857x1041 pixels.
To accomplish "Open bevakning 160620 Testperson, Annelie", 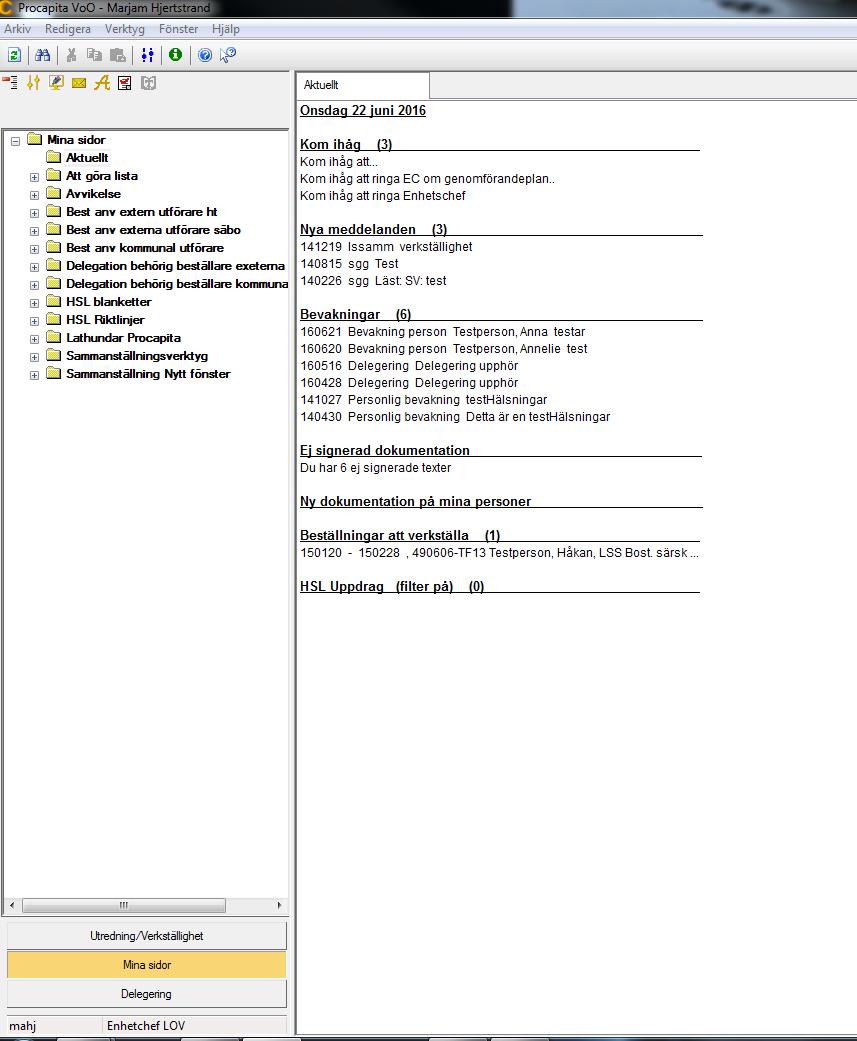I will [443, 349].
